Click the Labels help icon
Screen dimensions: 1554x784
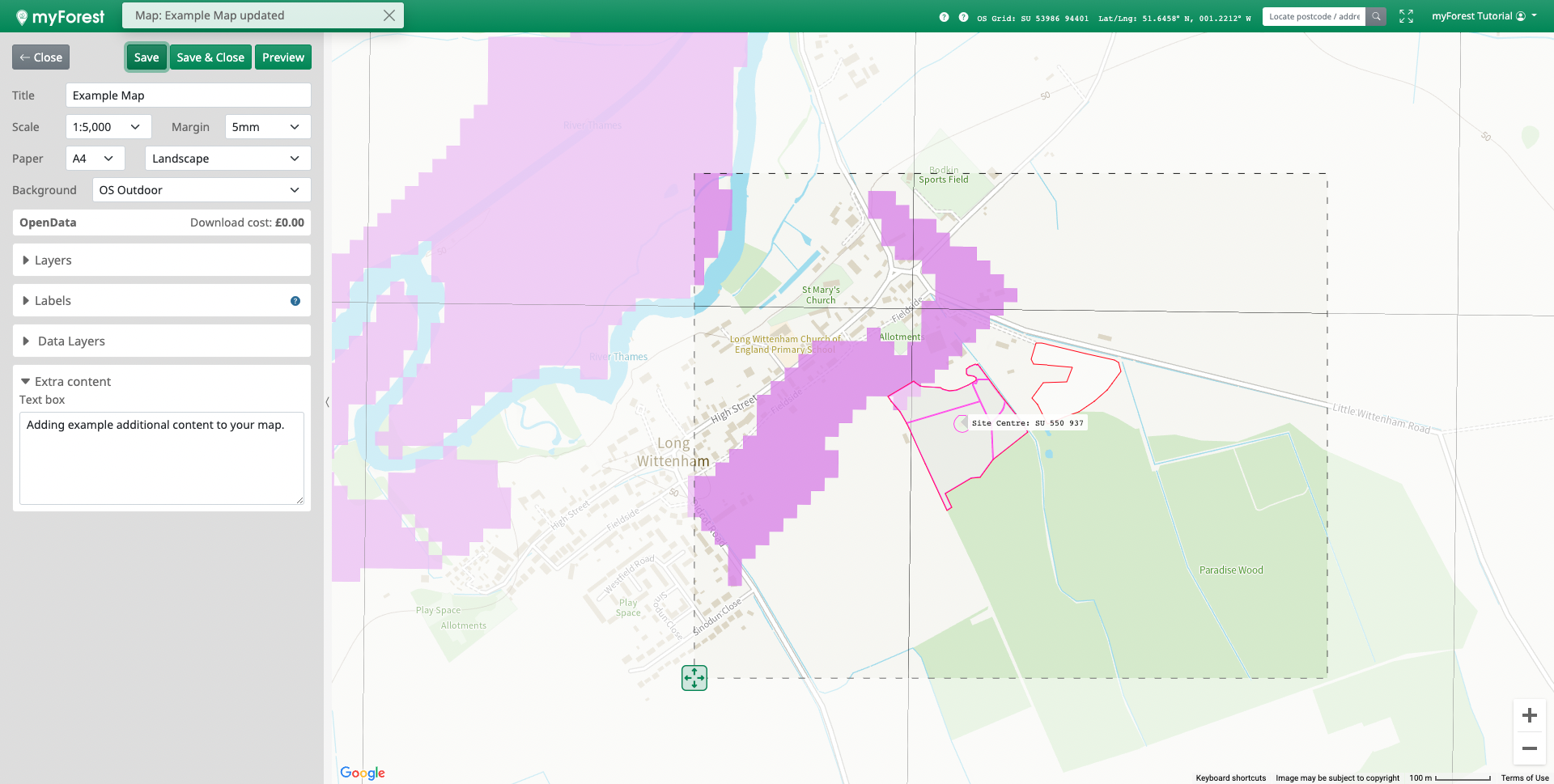(x=295, y=301)
